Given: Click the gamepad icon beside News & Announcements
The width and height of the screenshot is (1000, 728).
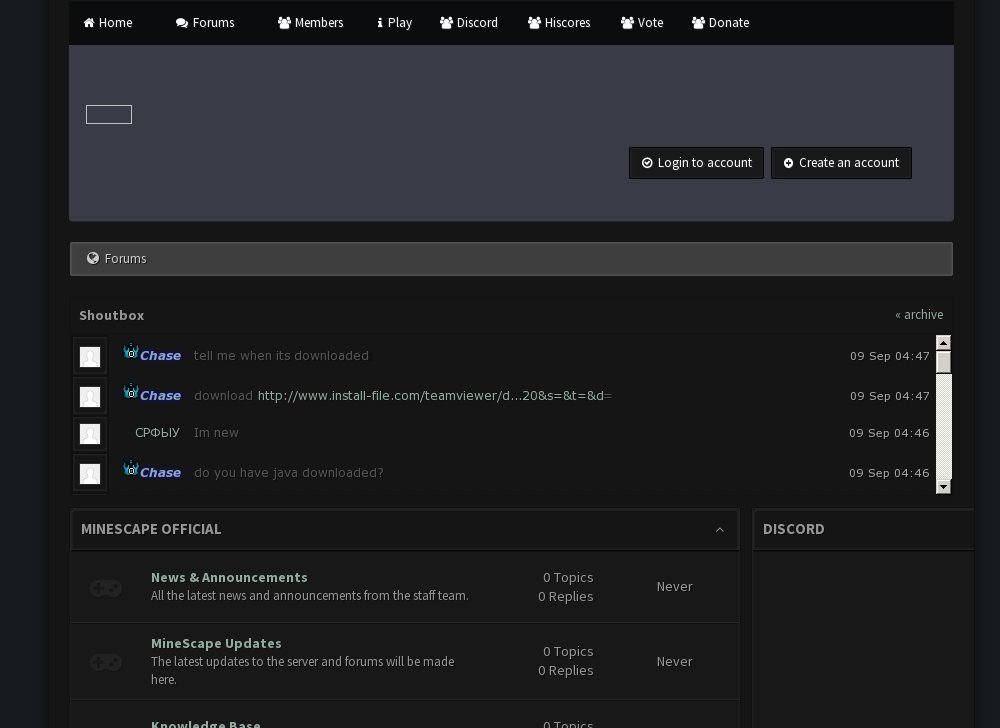Looking at the screenshot, I should click(106, 588).
